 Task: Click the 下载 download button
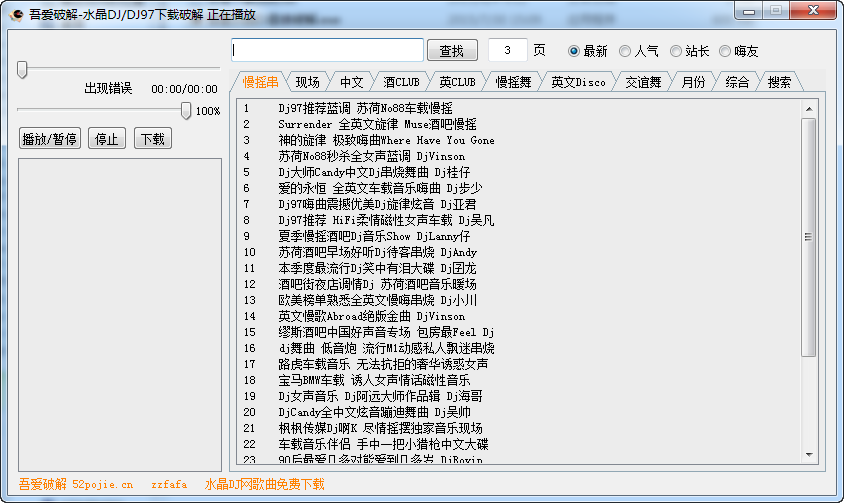point(152,139)
